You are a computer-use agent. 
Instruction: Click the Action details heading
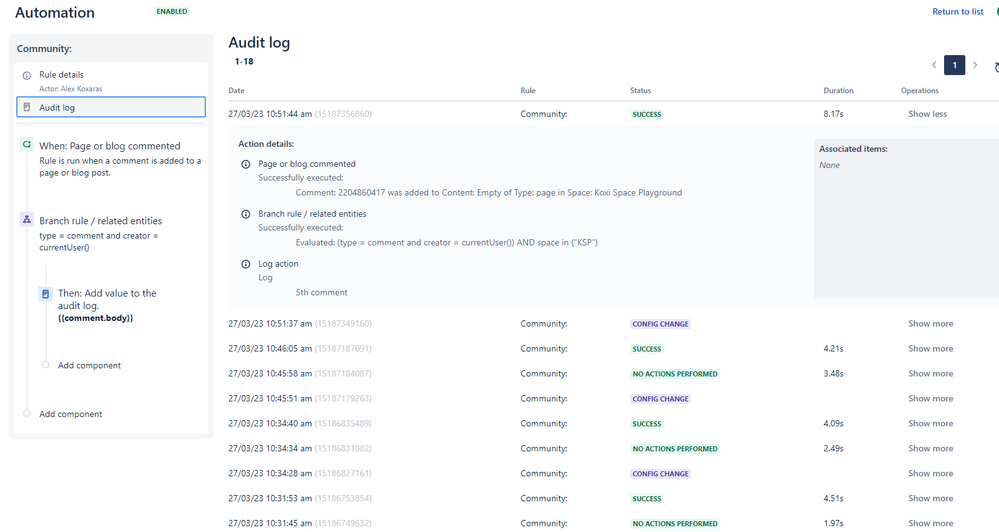pos(266,144)
